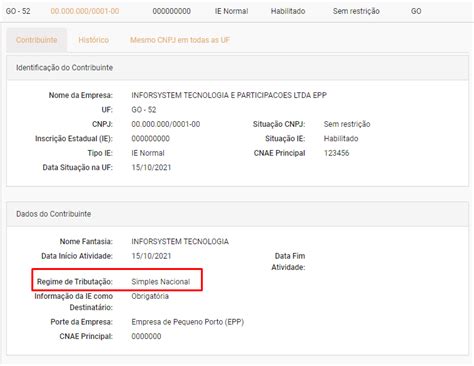Click the Nome da Empresa label
The image size is (474, 366).
pyautogui.click(x=81, y=95)
